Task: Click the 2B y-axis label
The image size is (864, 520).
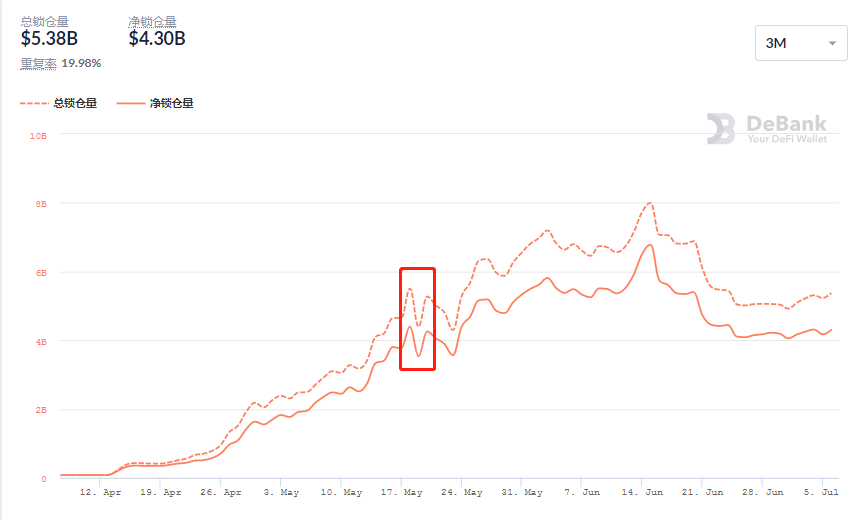Action: [41, 410]
